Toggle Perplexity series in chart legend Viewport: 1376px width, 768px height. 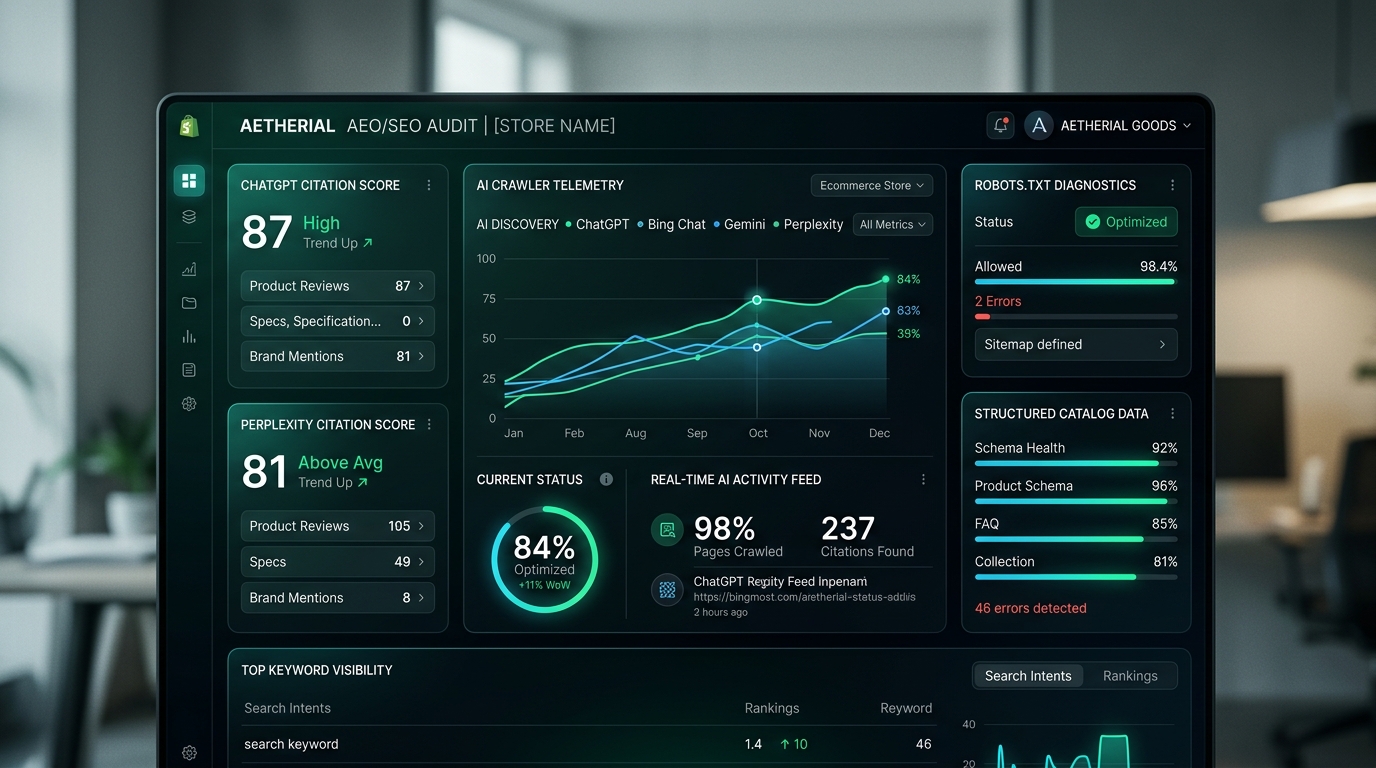[808, 224]
